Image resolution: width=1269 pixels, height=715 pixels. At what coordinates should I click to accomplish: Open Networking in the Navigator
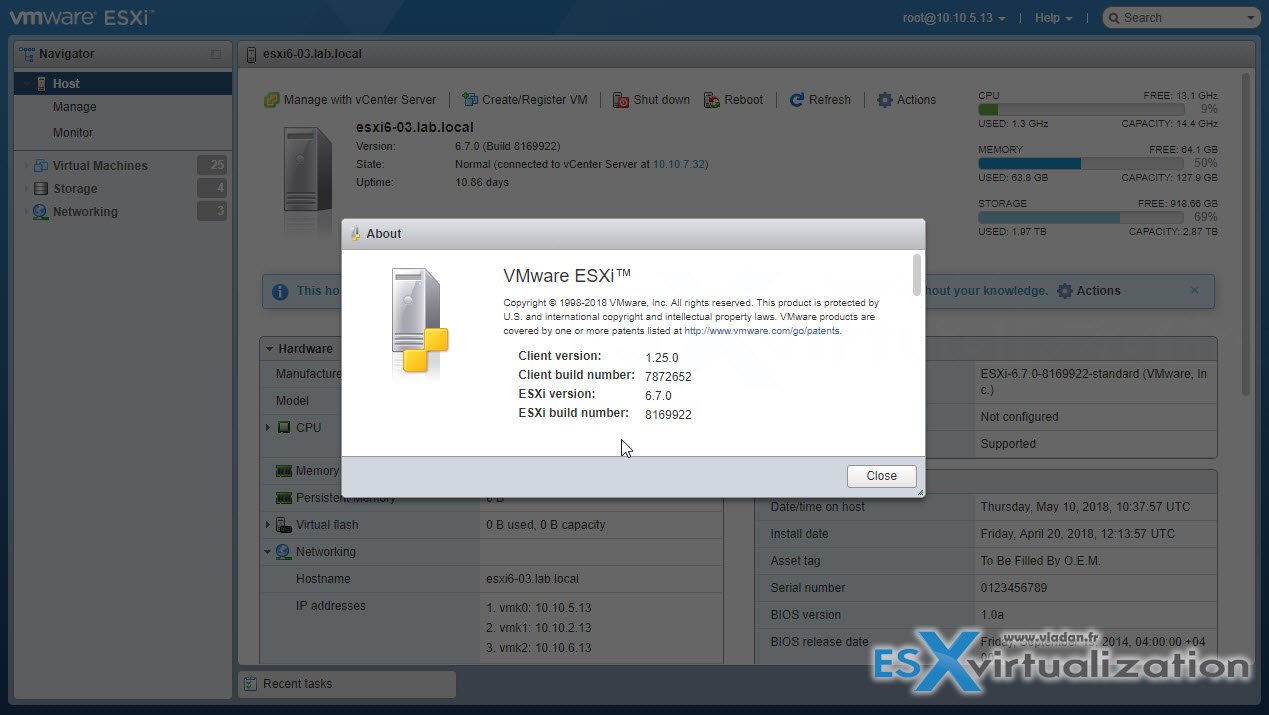[x=85, y=212]
